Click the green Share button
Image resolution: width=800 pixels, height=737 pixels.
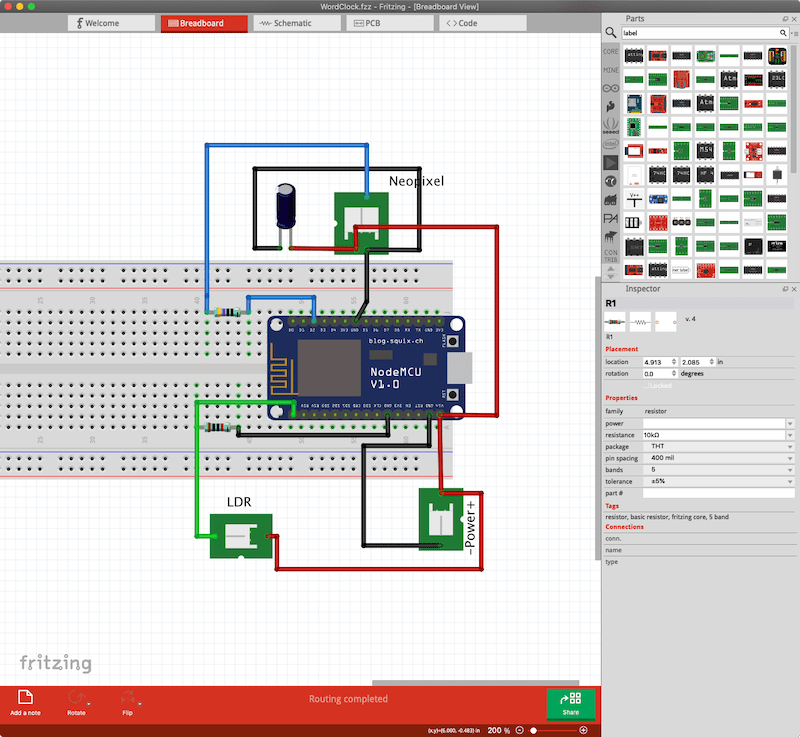point(570,704)
